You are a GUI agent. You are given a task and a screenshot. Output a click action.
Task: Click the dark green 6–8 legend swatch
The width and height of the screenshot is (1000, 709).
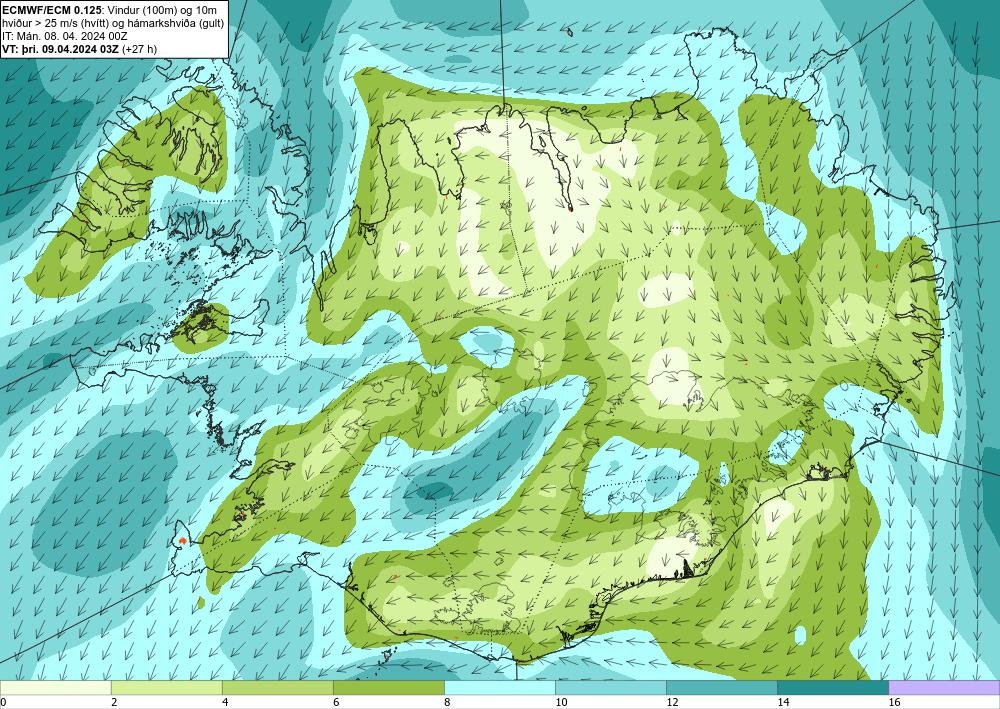coord(388,687)
